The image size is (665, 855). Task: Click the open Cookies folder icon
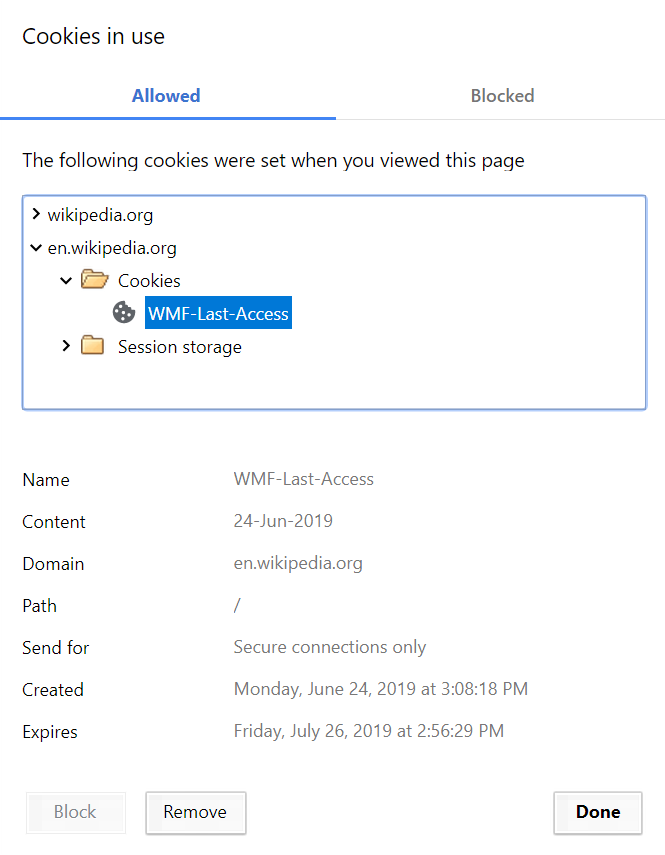[94, 279]
